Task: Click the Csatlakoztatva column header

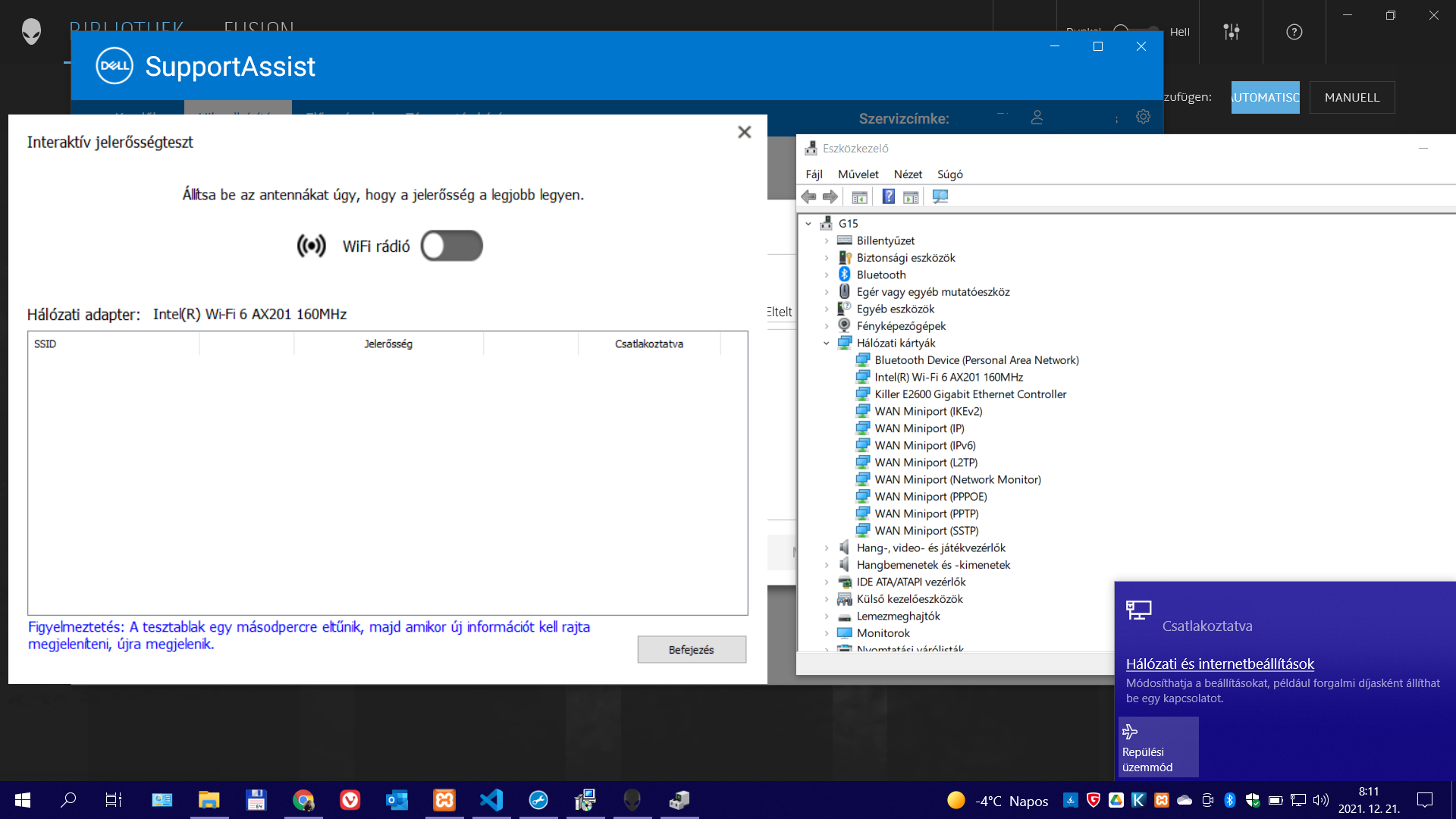Action: 649,344
